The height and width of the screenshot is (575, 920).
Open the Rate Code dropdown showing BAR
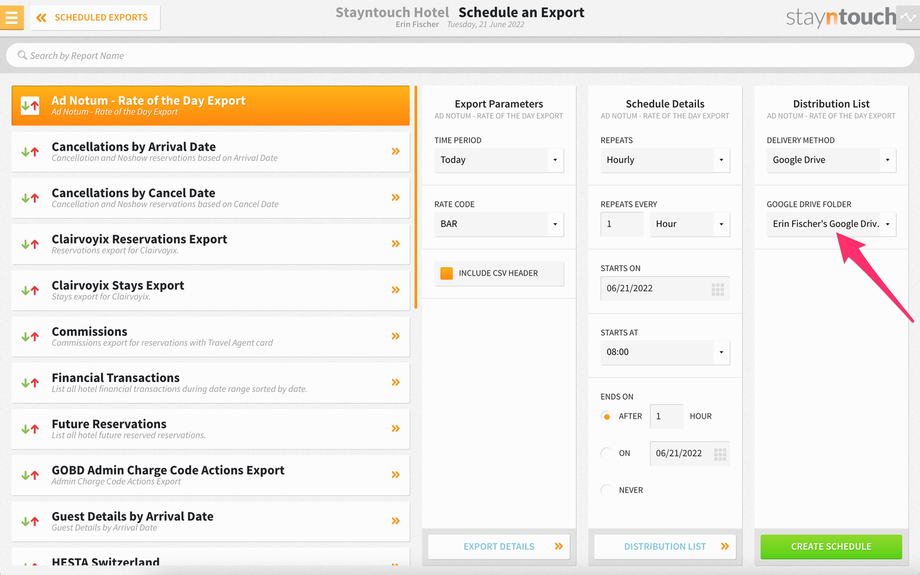click(499, 224)
